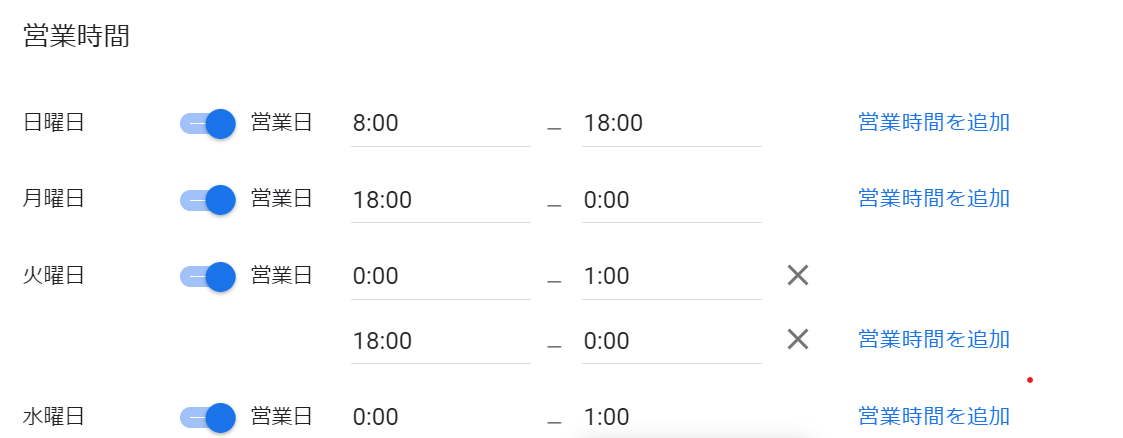Image resolution: width=1123 pixels, height=438 pixels.
Task: Edit Tuesday's first opening time 0:00
Action: click(x=440, y=277)
